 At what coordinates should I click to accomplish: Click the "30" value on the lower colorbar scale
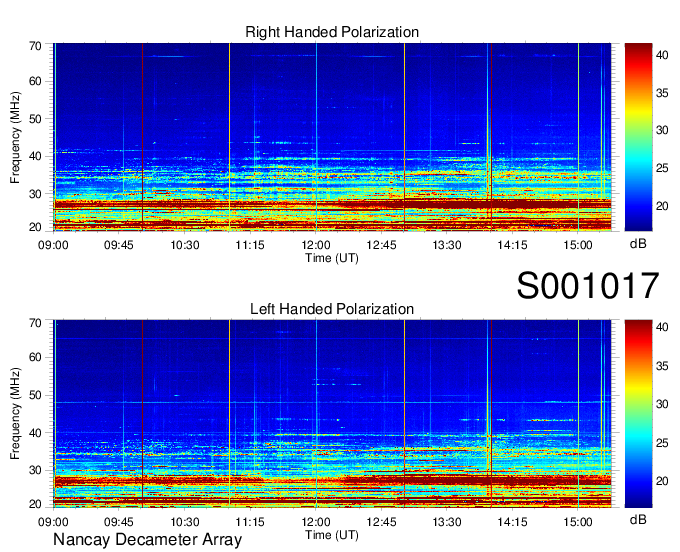662,404
